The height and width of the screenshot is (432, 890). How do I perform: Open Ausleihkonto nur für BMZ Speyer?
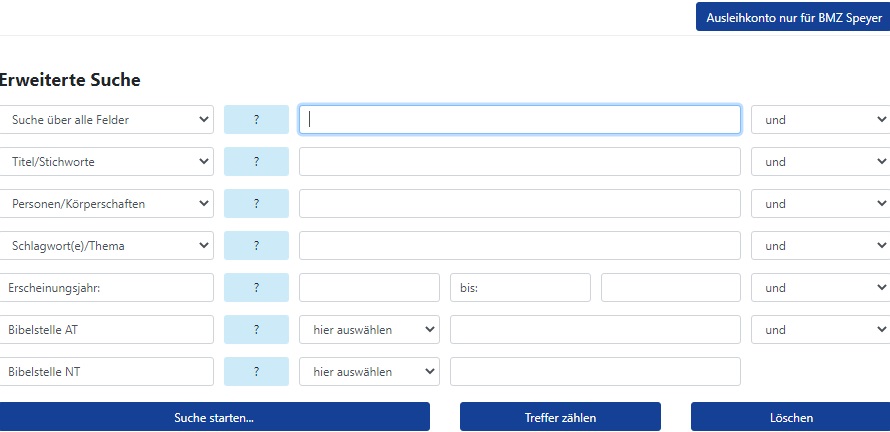coord(793,18)
